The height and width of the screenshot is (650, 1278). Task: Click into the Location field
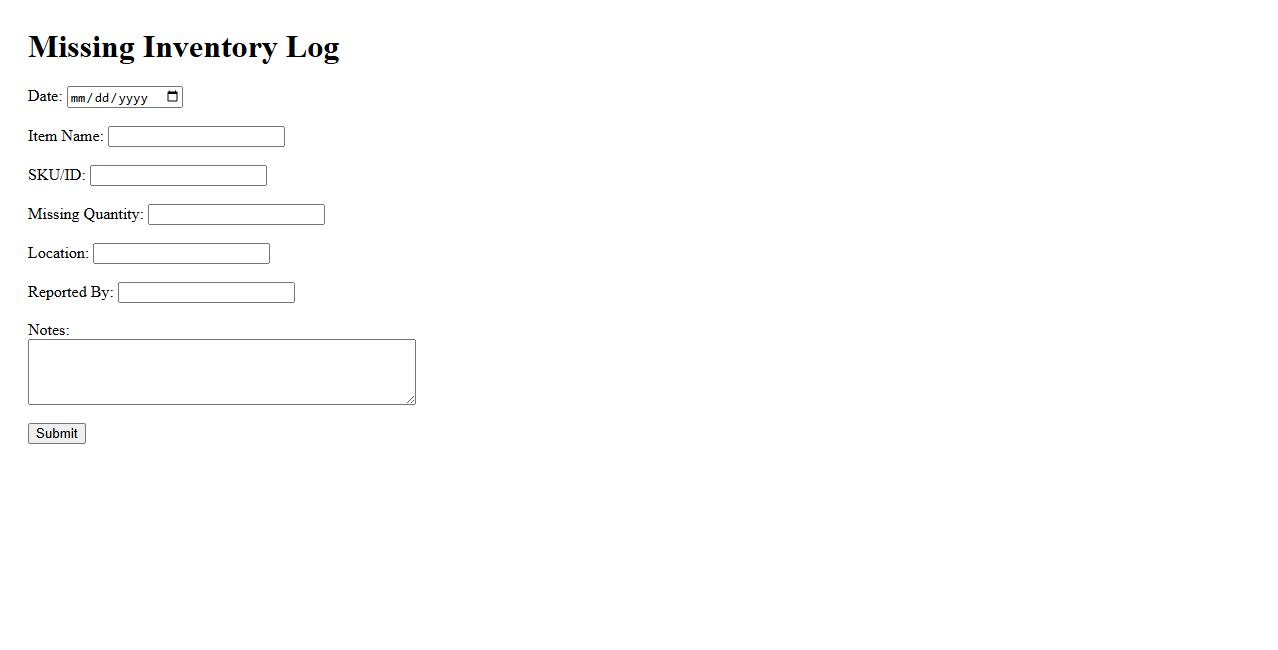[x=181, y=254]
